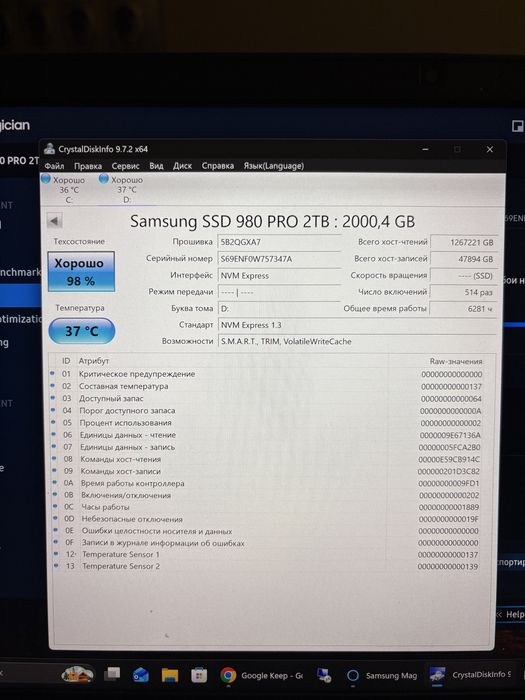This screenshot has width=525, height=700.
Task: Open Chrome Google Keep in taskbar
Action: 262,675
